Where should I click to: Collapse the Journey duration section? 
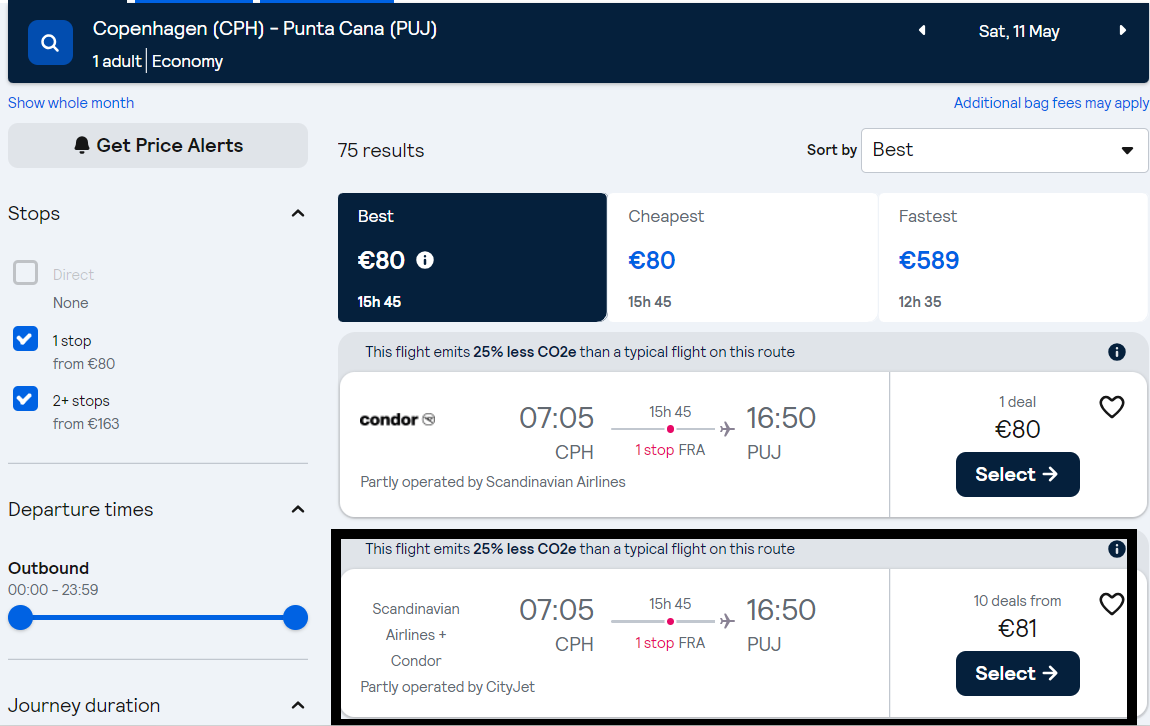pyautogui.click(x=298, y=705)
